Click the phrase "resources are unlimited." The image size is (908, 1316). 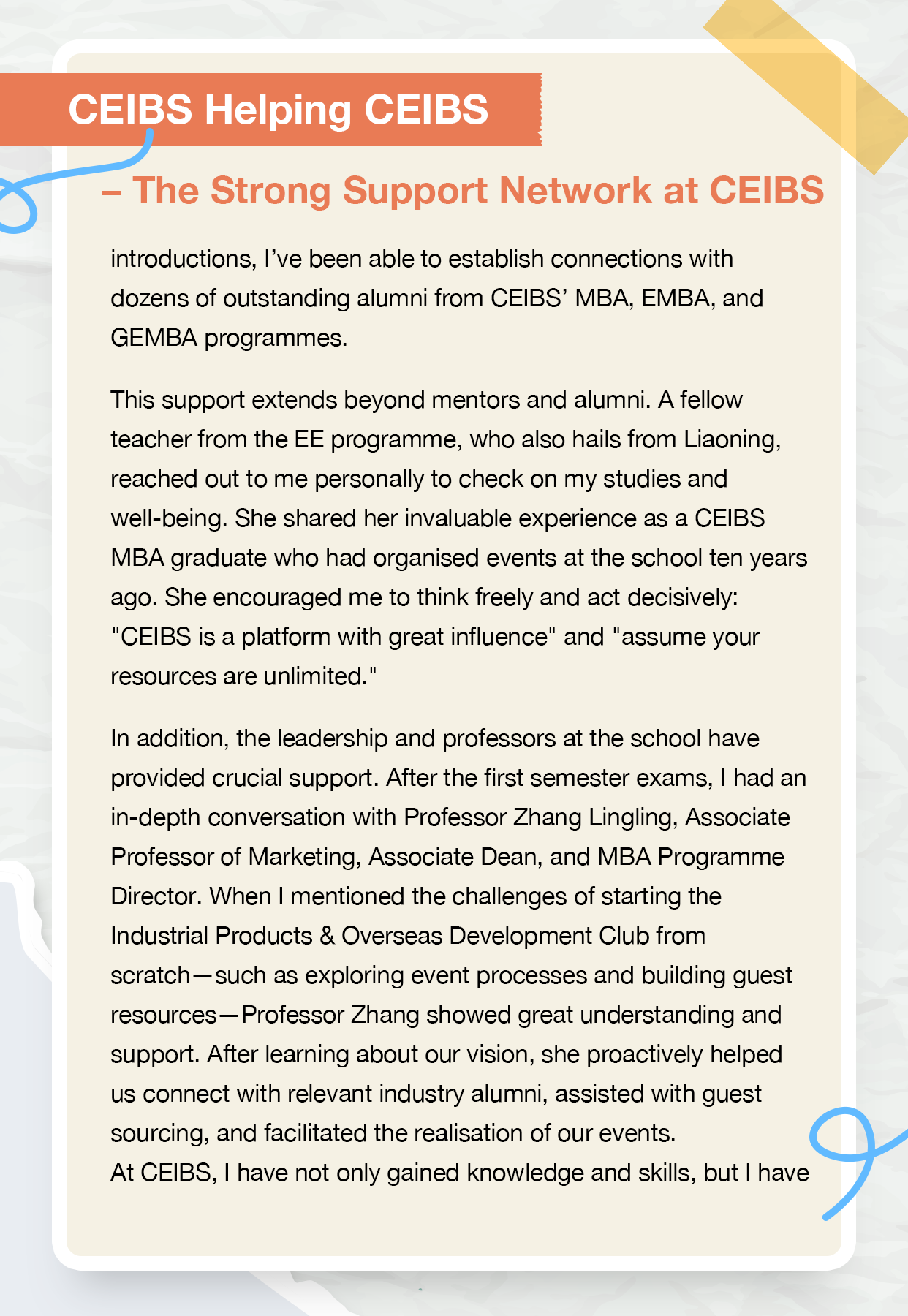(x=243, y=676)
